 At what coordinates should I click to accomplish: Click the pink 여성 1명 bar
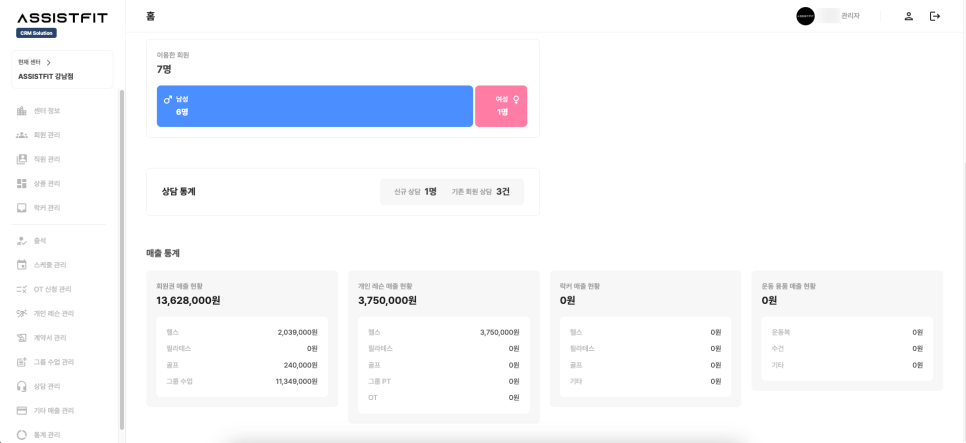(x=501, y=106)
